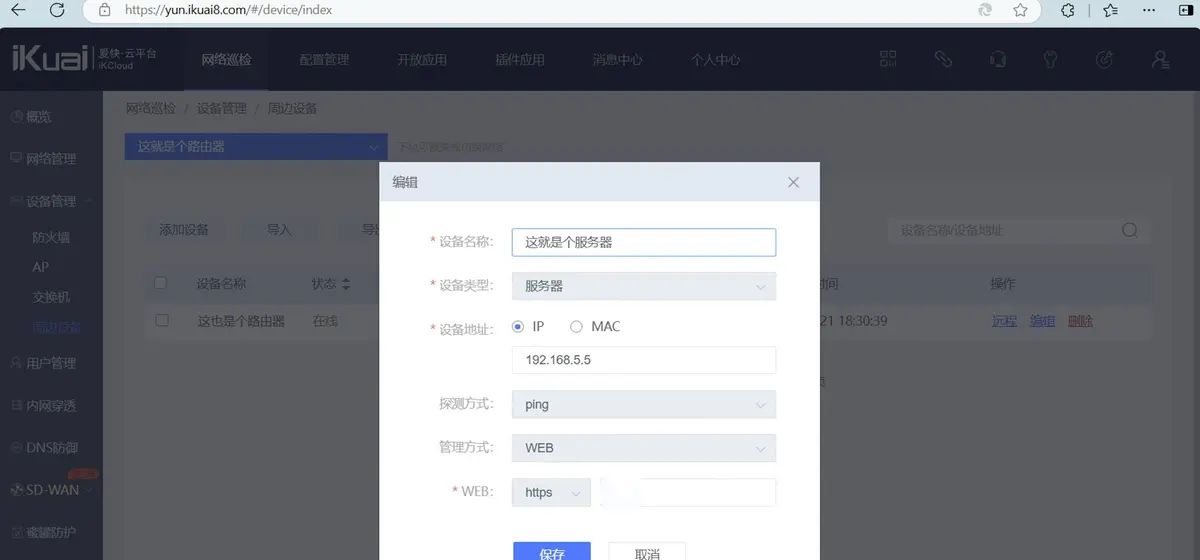
Task: Switch to 开放应用 top tab
Action: tap(422, 59)
